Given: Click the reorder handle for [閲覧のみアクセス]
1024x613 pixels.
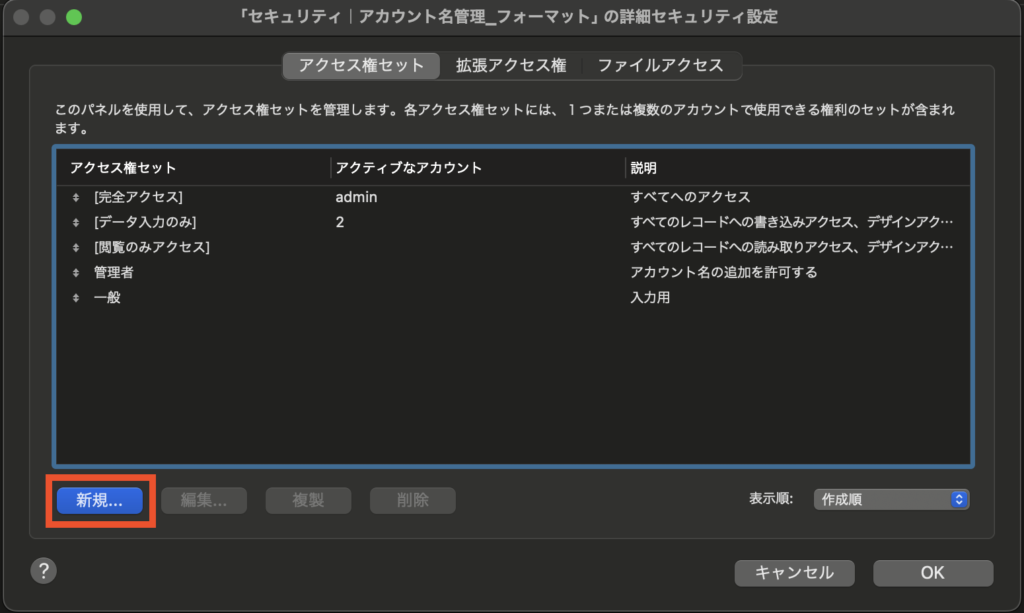Looking at the screenshot, I should click(x=76, y=247).
